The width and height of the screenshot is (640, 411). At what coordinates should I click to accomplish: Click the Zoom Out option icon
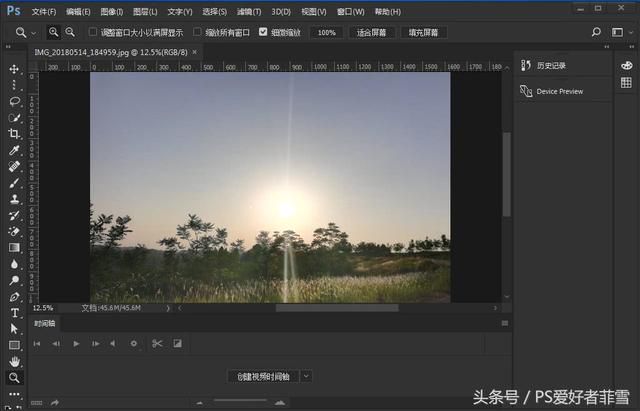pos(70,32)
